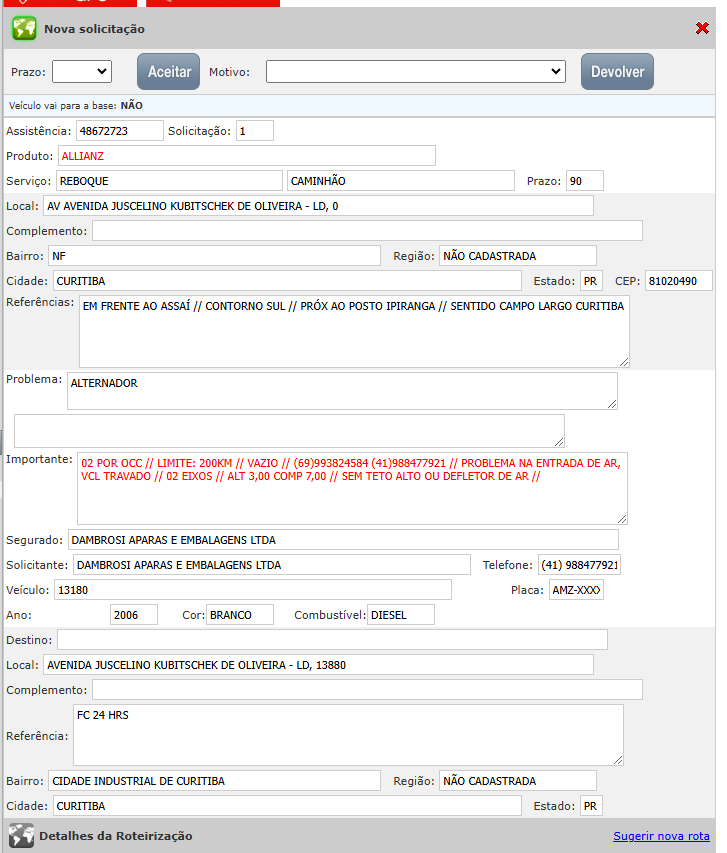
Task: Click the Aceitar button
Action: 169,71
